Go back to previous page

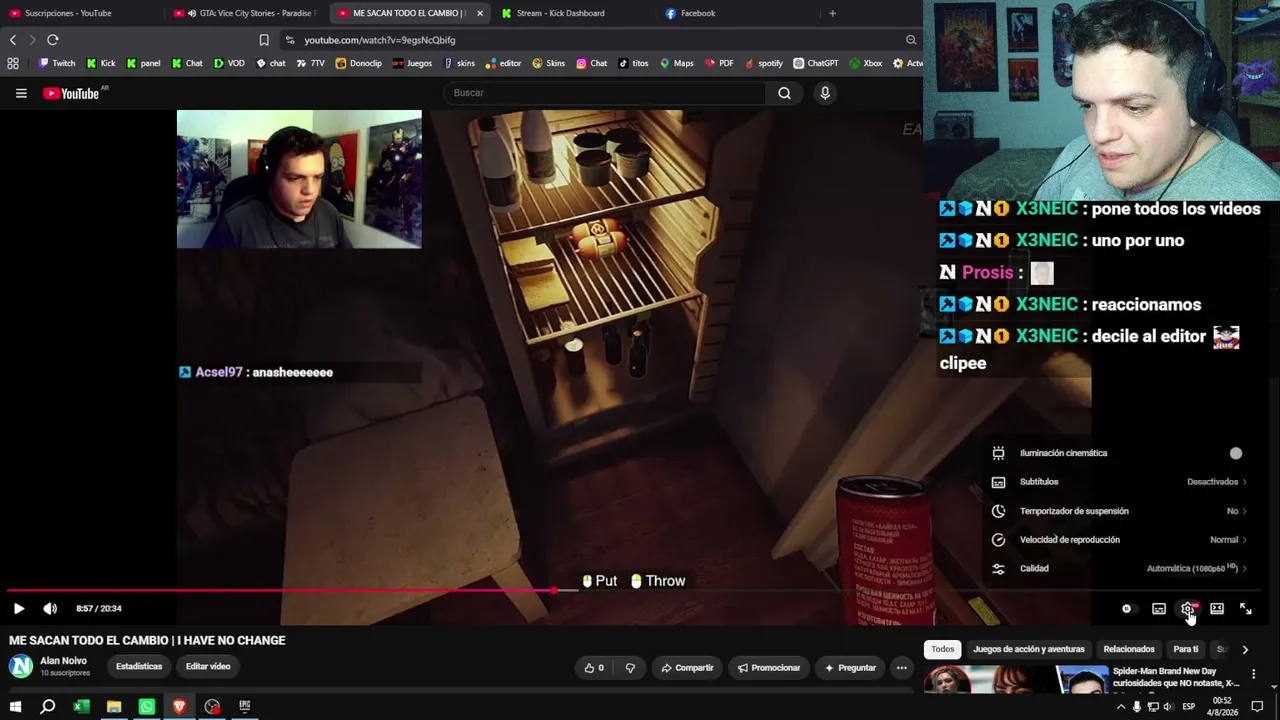coord(13,40)
